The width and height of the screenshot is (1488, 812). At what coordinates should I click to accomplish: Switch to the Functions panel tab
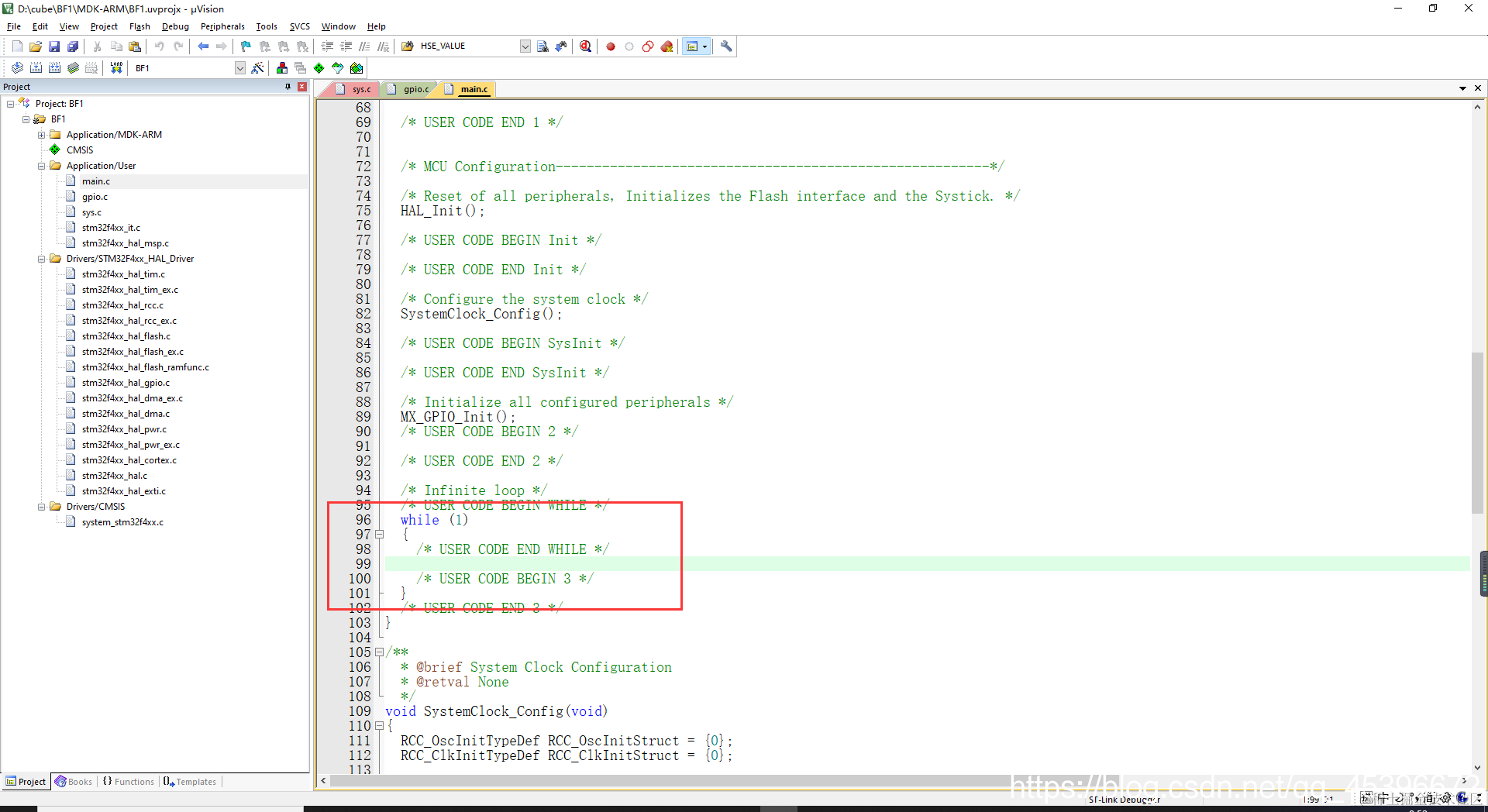tap(129, 782)
